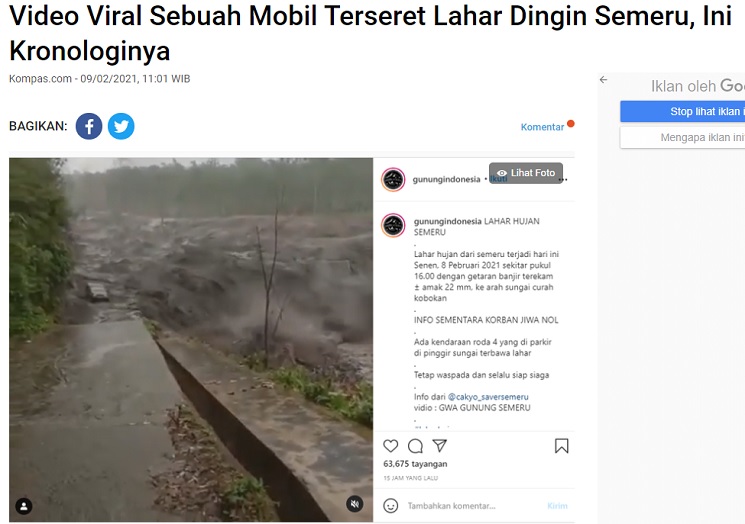Open @cakyo_saversemeru mention link
The width and height of the screenshot is (745, 524).
pyautogui.click(x=488, y=397)
